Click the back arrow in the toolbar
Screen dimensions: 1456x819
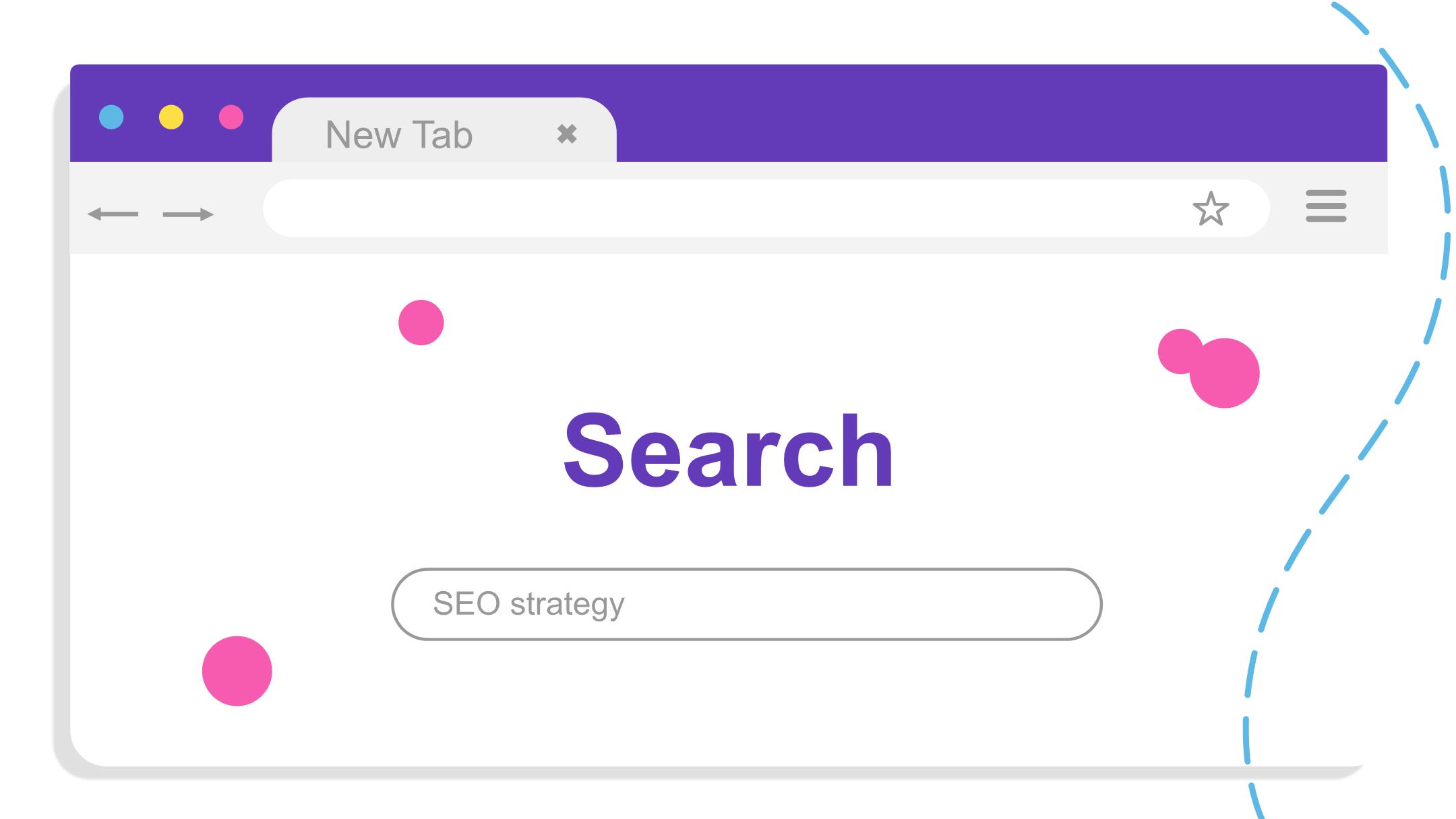pos(113,214)
